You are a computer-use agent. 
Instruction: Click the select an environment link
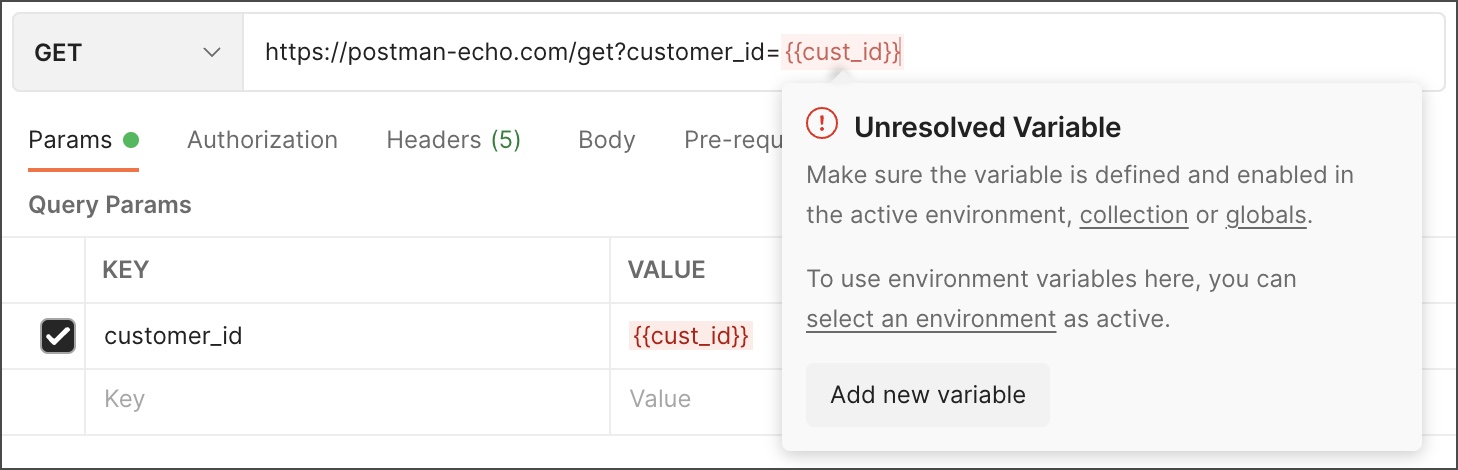(x=930, y=319)
